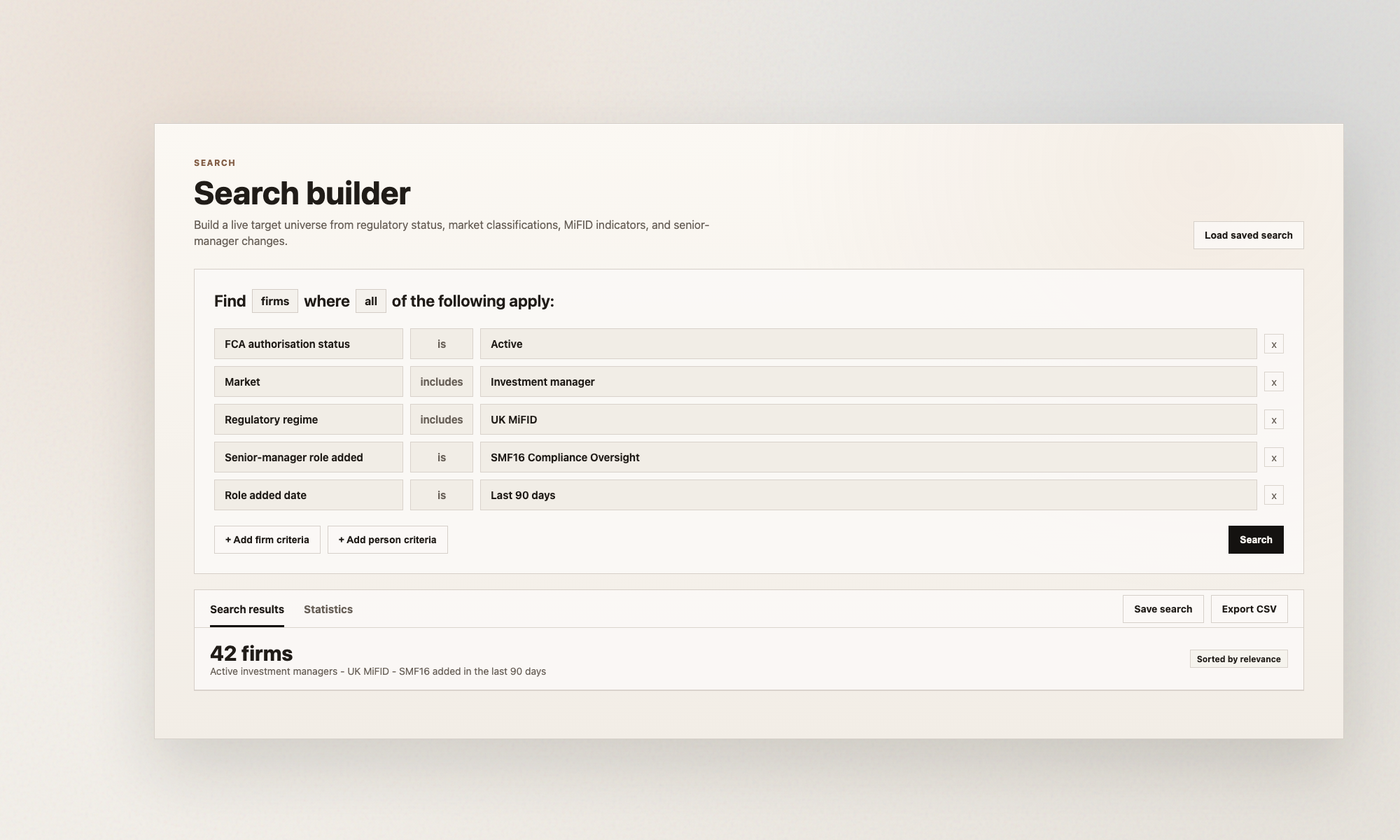Remove the Role added date criterion
The width and height of the screenshot is (1400, 840).
(x=1273, y=495)
